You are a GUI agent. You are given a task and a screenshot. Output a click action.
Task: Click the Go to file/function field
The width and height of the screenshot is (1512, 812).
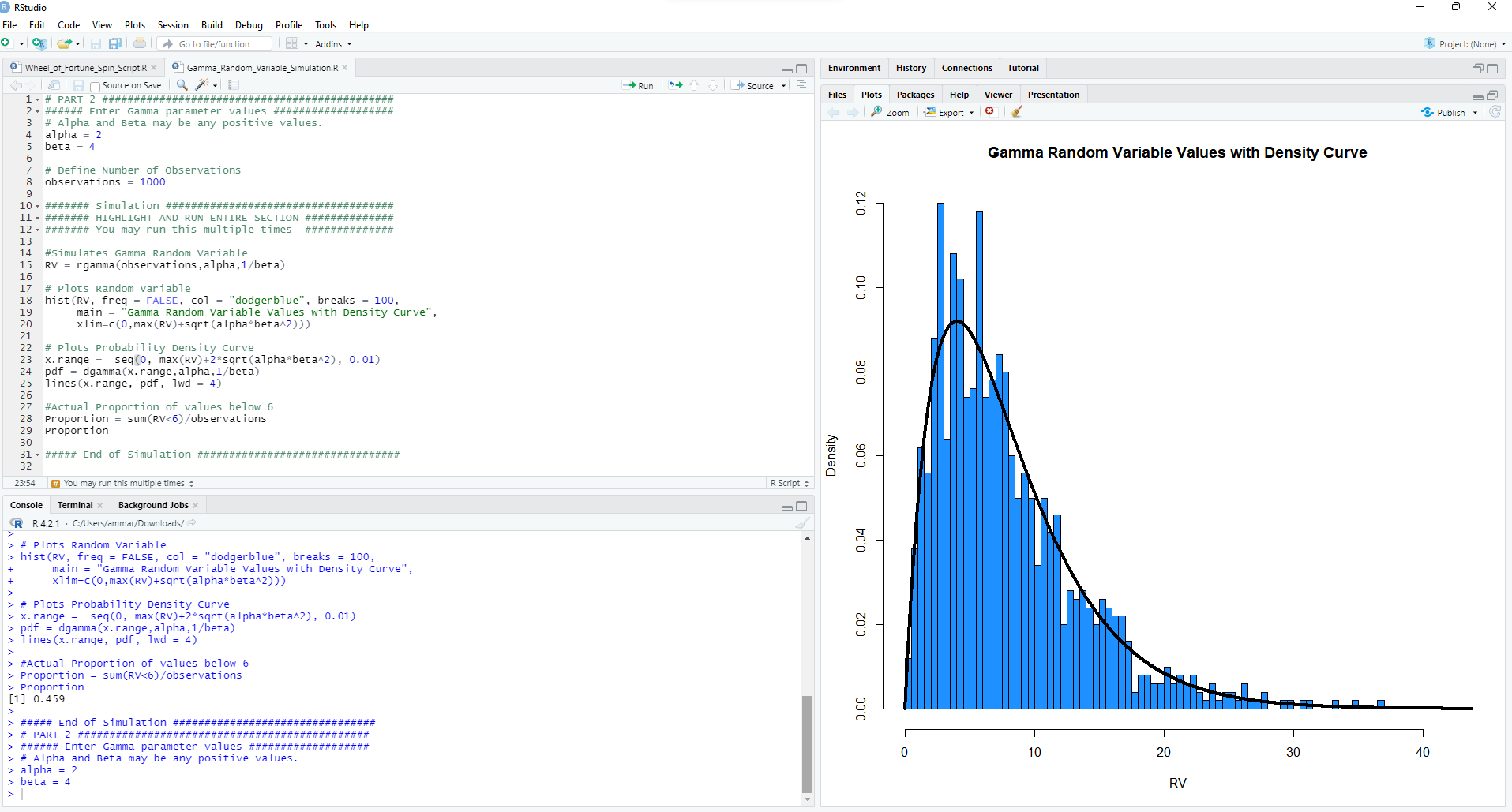tap(215, 44)
